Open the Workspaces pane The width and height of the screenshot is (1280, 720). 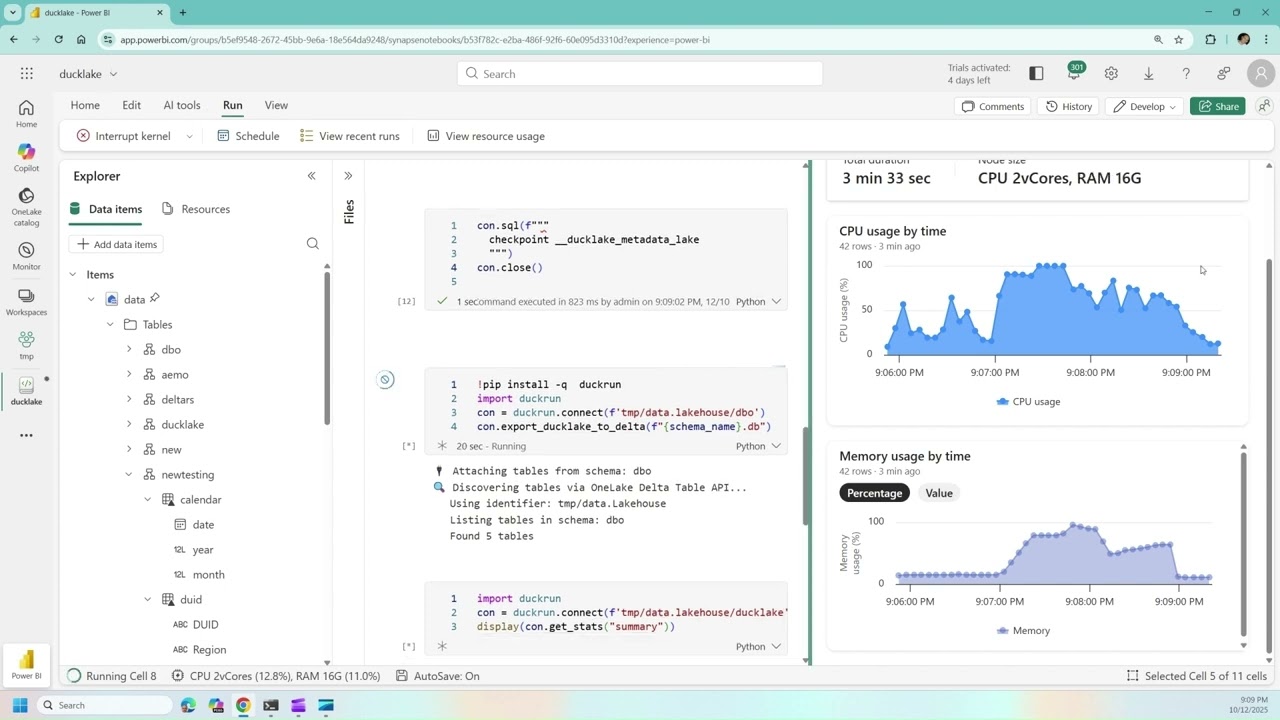(26, 302)
